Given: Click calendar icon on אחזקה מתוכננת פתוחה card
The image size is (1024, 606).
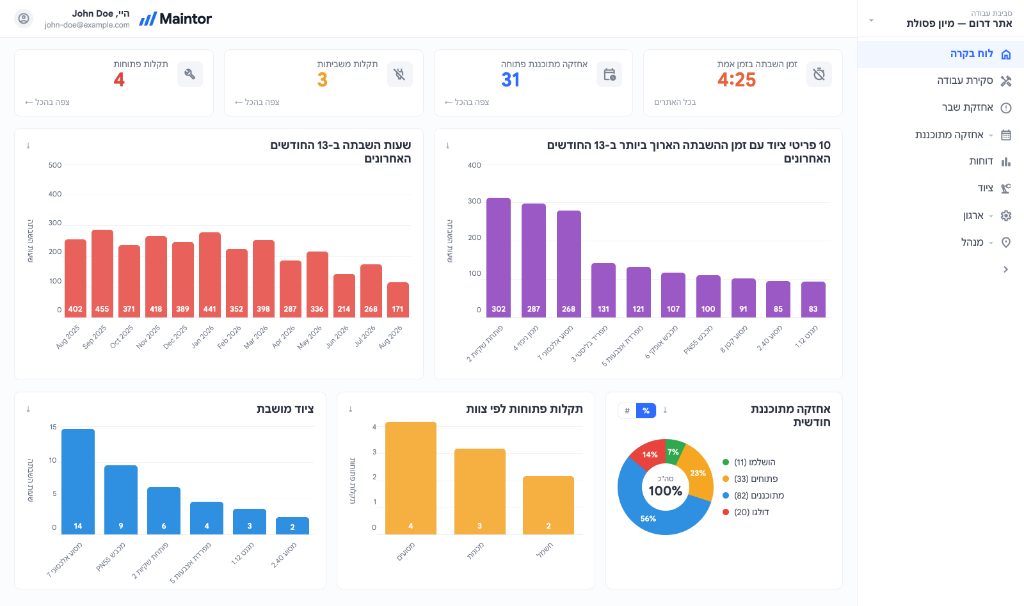Looking at the screenshot, I should click(609, 74).
